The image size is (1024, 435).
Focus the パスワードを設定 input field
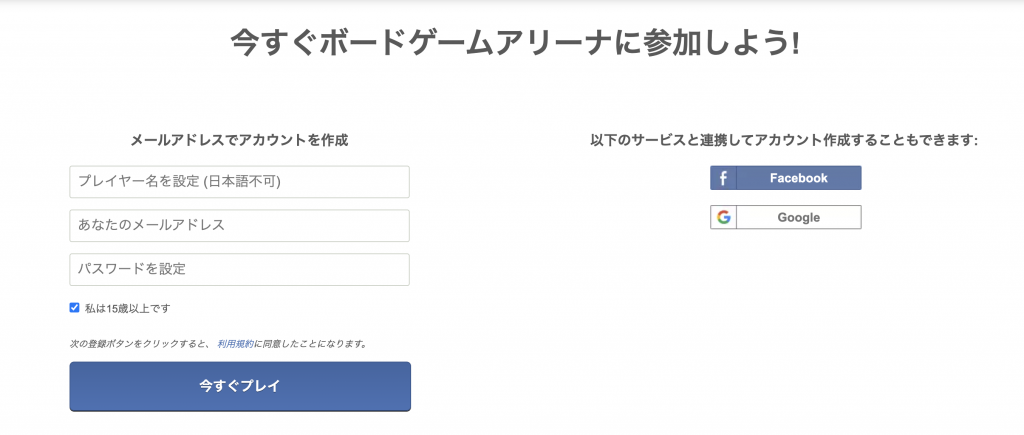pos(240,269)
